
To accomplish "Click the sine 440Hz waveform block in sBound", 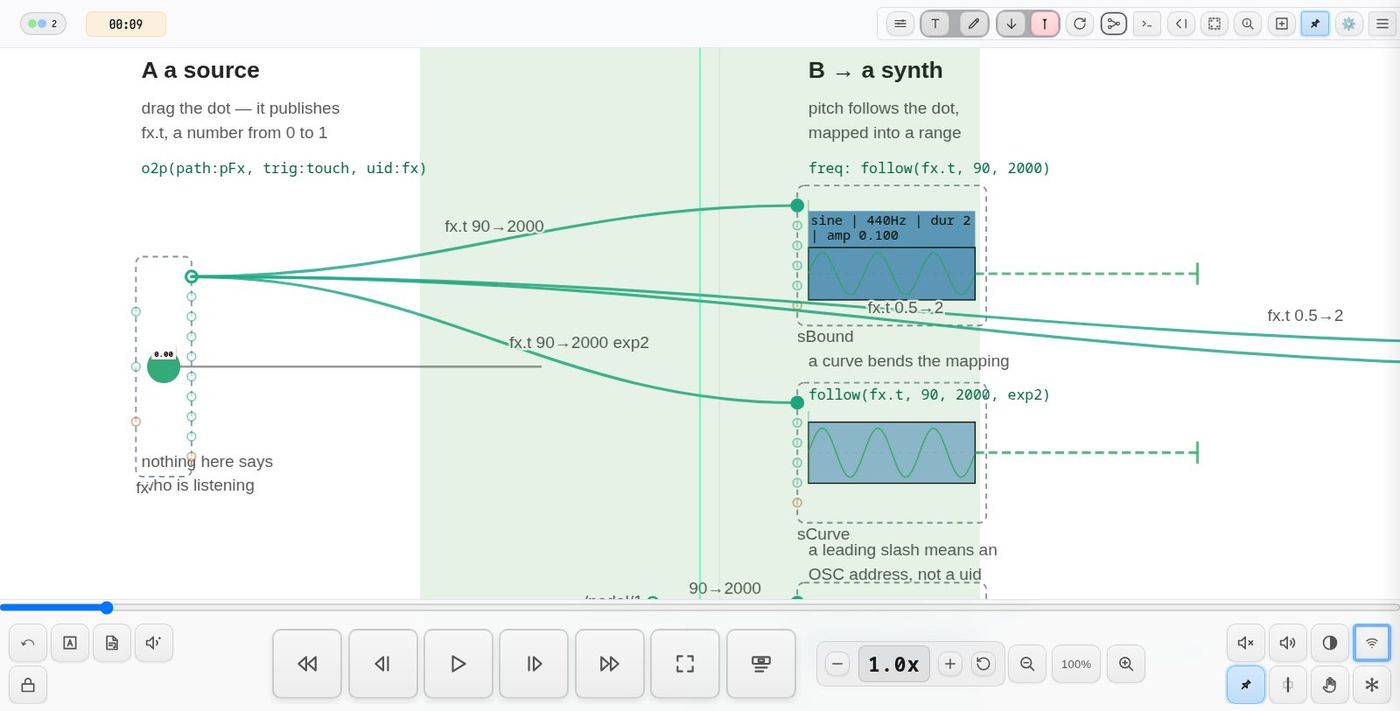I will (x=891, y=255).
